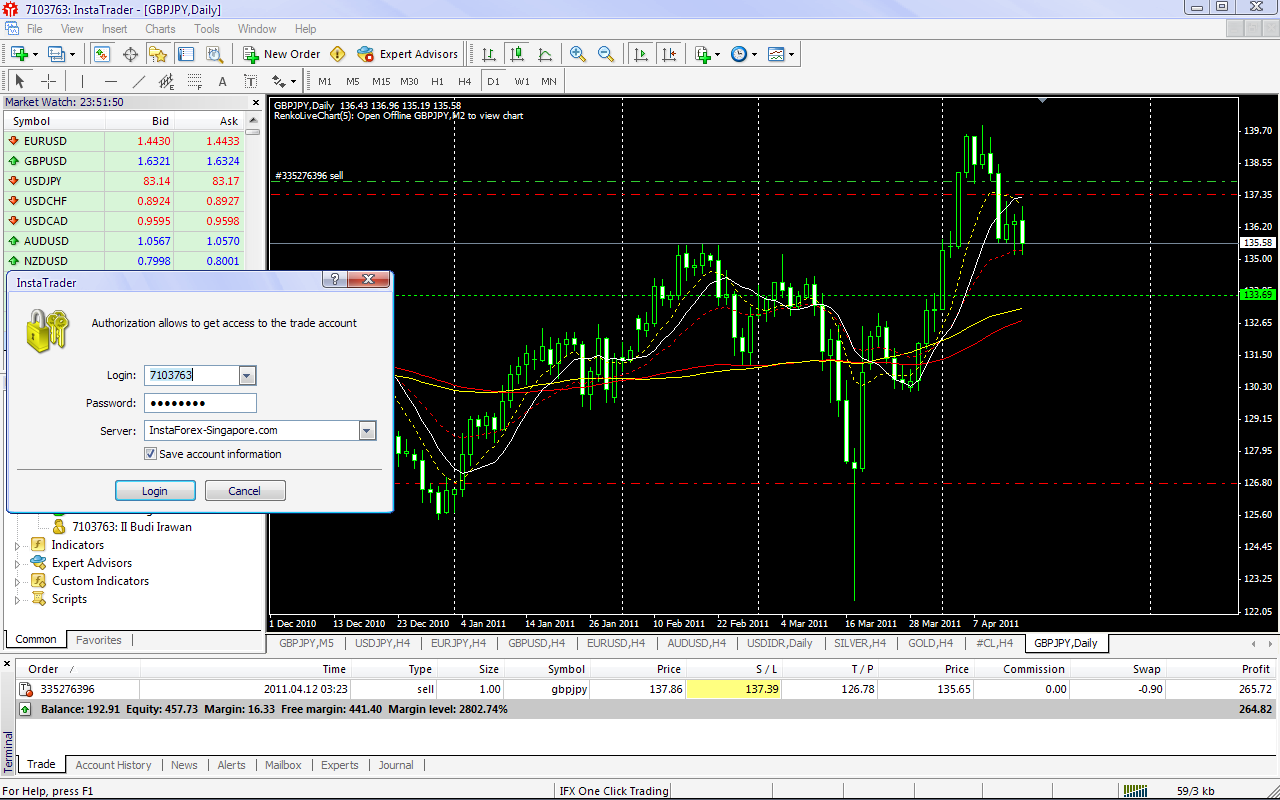Image resolution: width=1280 pixels, height=800 pixels.
Task: Toggle Chart Shift icon
Action: pyautogui.click(x=668, y=54)
